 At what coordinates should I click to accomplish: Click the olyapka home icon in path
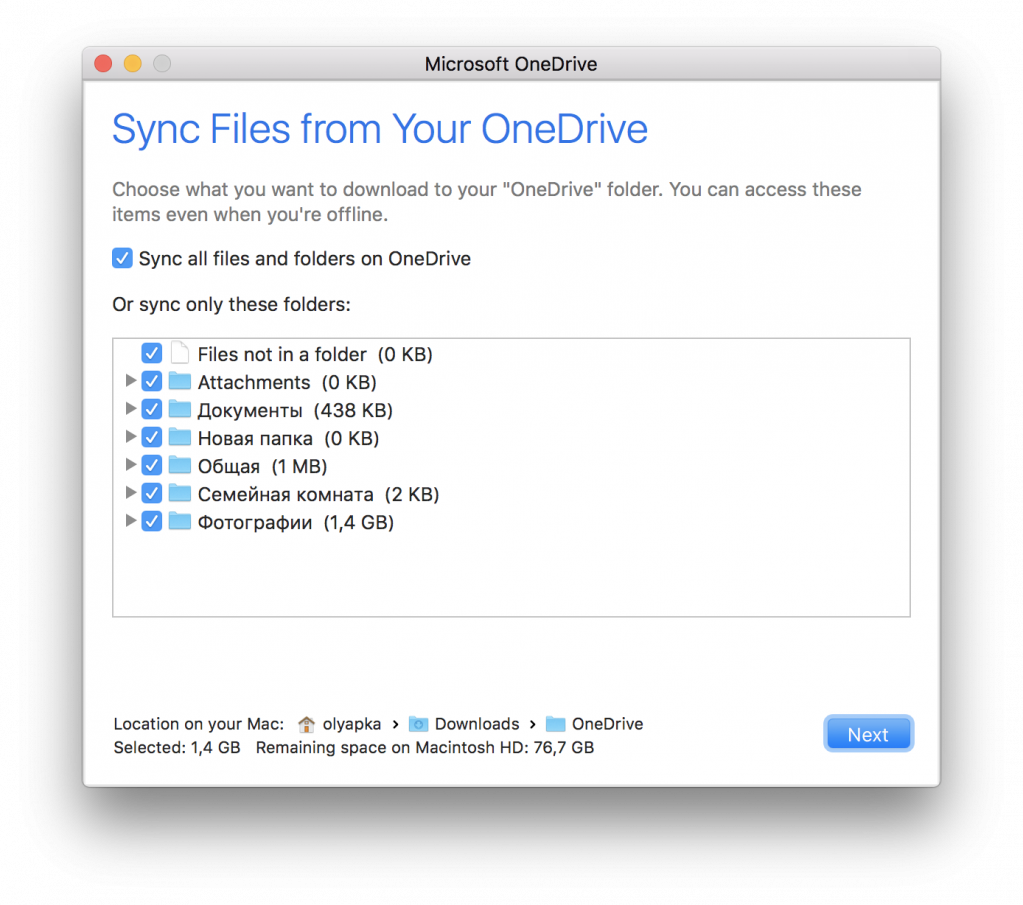click(x=306, y=724)
